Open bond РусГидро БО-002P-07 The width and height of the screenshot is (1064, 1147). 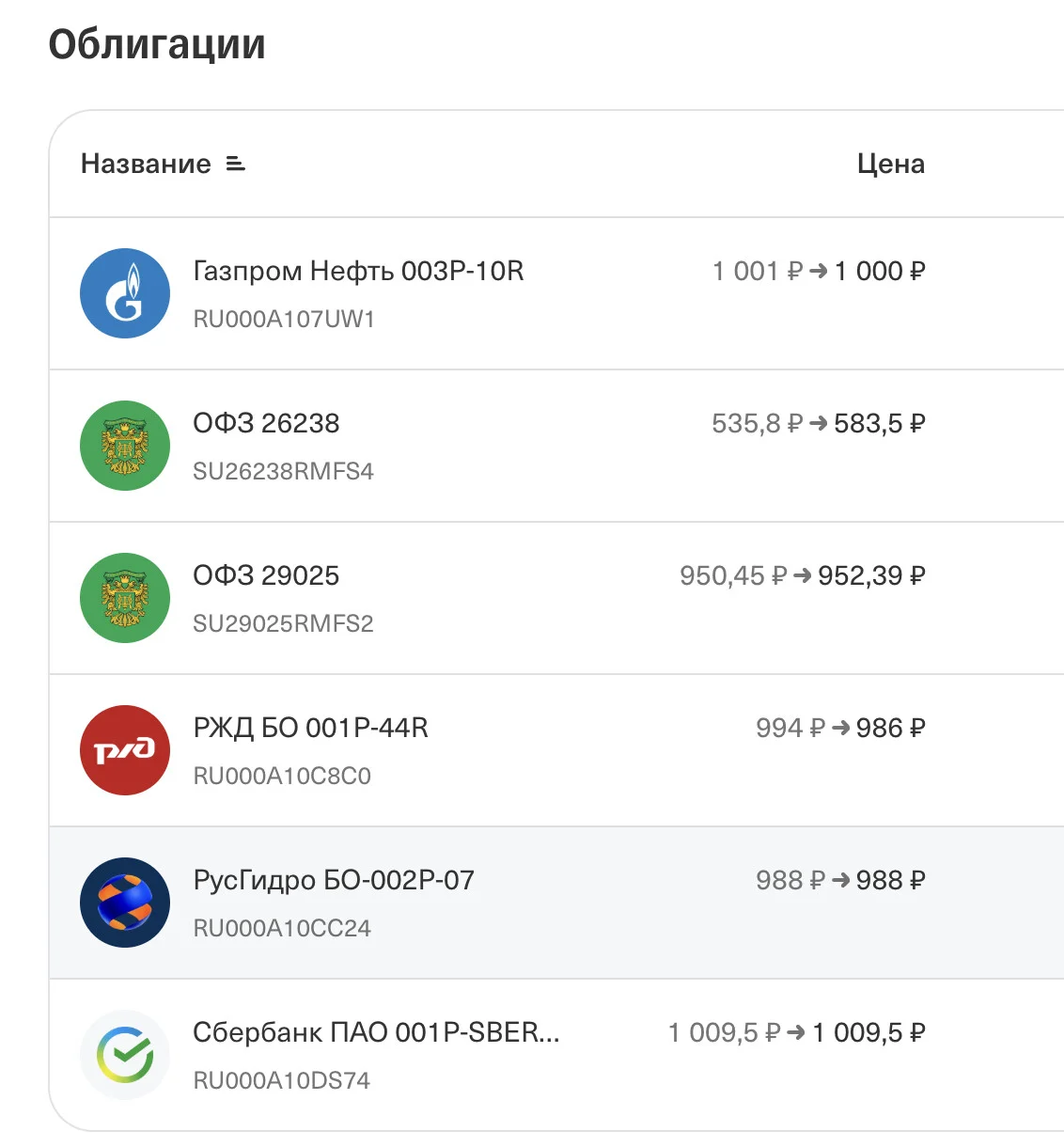334,880
